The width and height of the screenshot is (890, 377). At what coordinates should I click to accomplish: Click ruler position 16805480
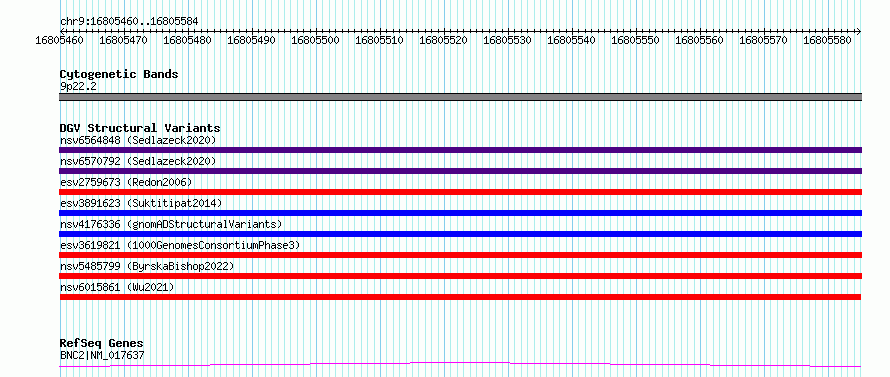click(x=187, y=40)
